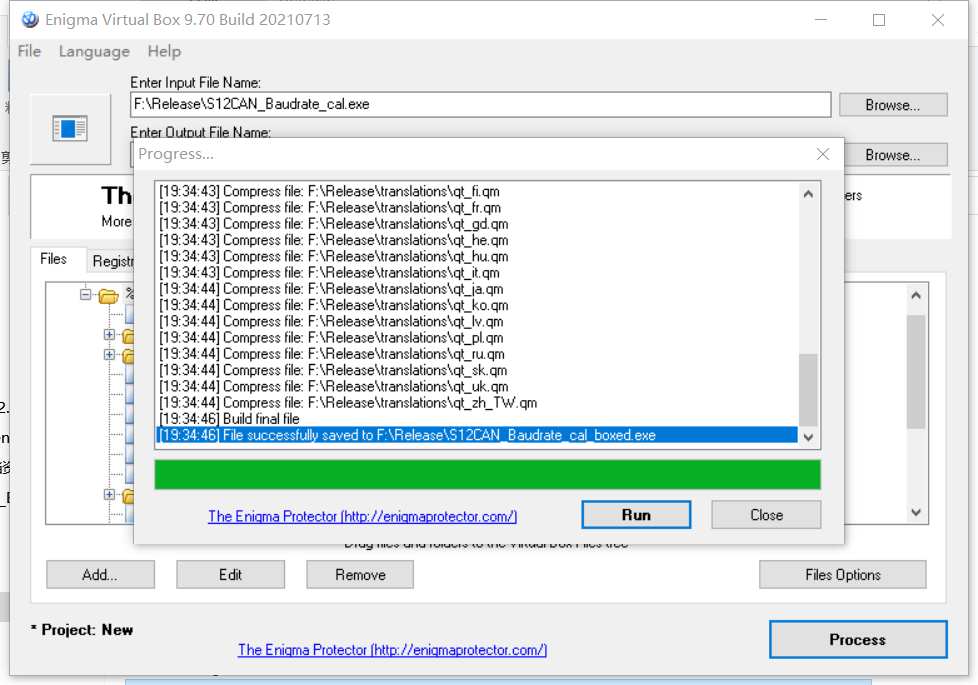The height and width of the screenshot is (685, 978).
Task: Collapse the root folder tree node
Action: point(85,294)
